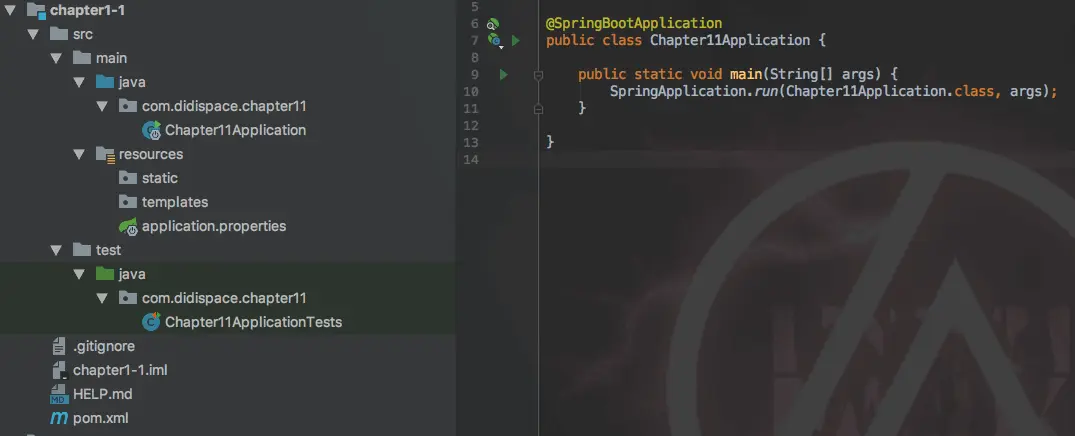Click the fold end marker on line 11
The height and width of the screenshot is (436, 1075).
pyautogui.click(x=538, y=108)
